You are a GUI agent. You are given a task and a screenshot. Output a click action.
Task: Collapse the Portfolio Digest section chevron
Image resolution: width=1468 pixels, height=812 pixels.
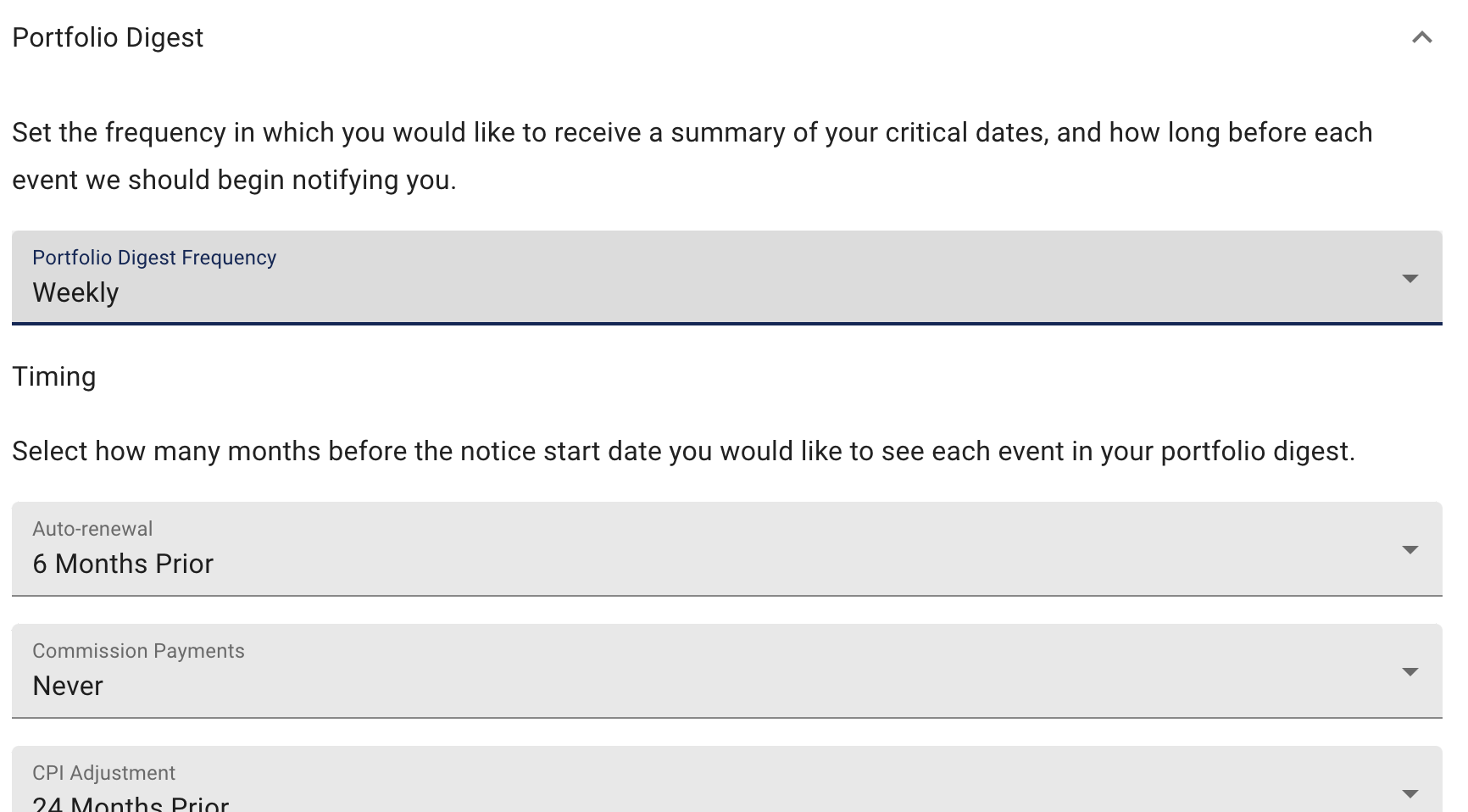(x=1421, y=37)
